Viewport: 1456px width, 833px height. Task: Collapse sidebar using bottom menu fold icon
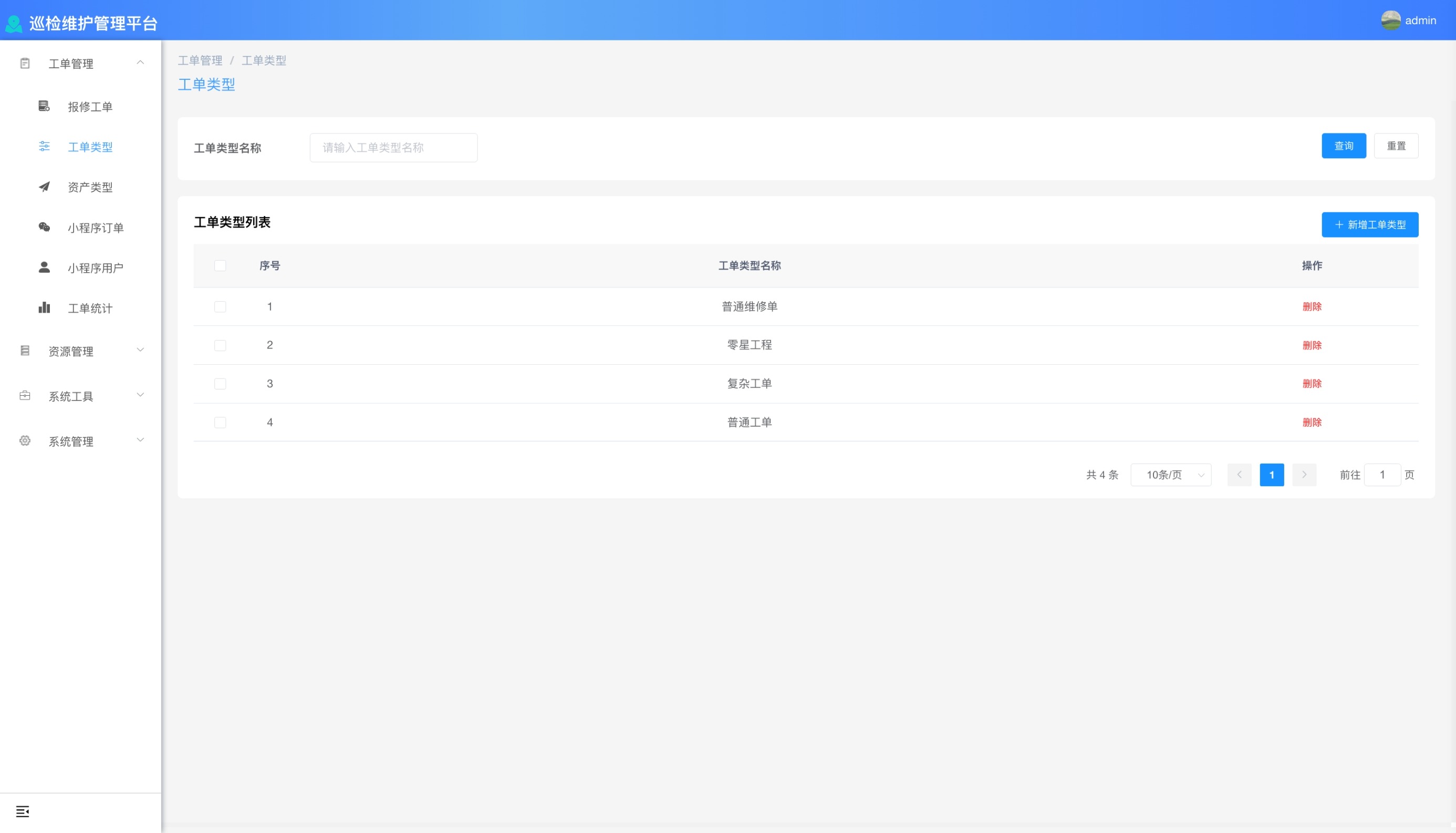tap(22, 811)
